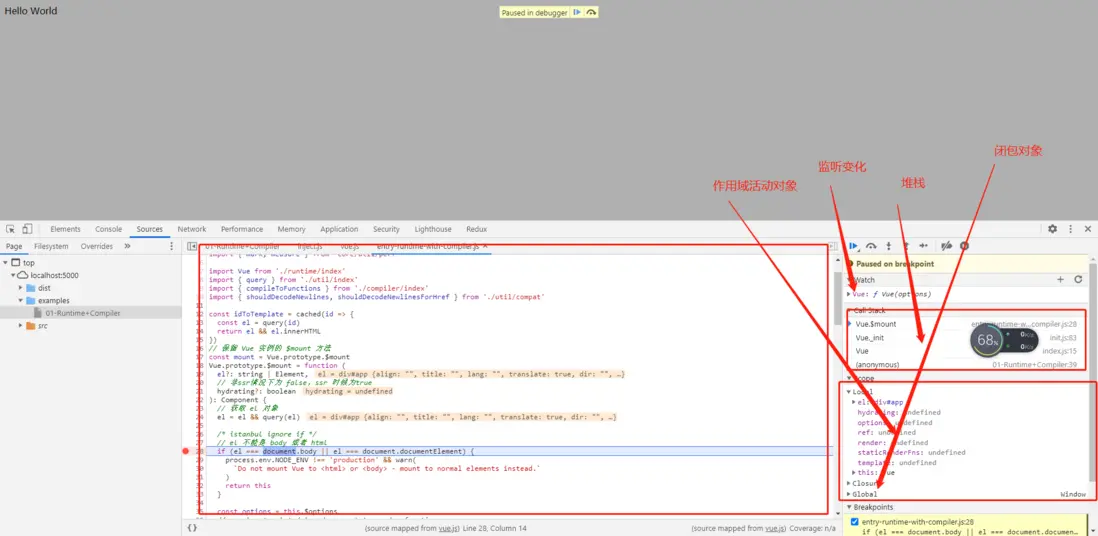
Task: Collapse the top frame tree node
Action: coord(6,263)
